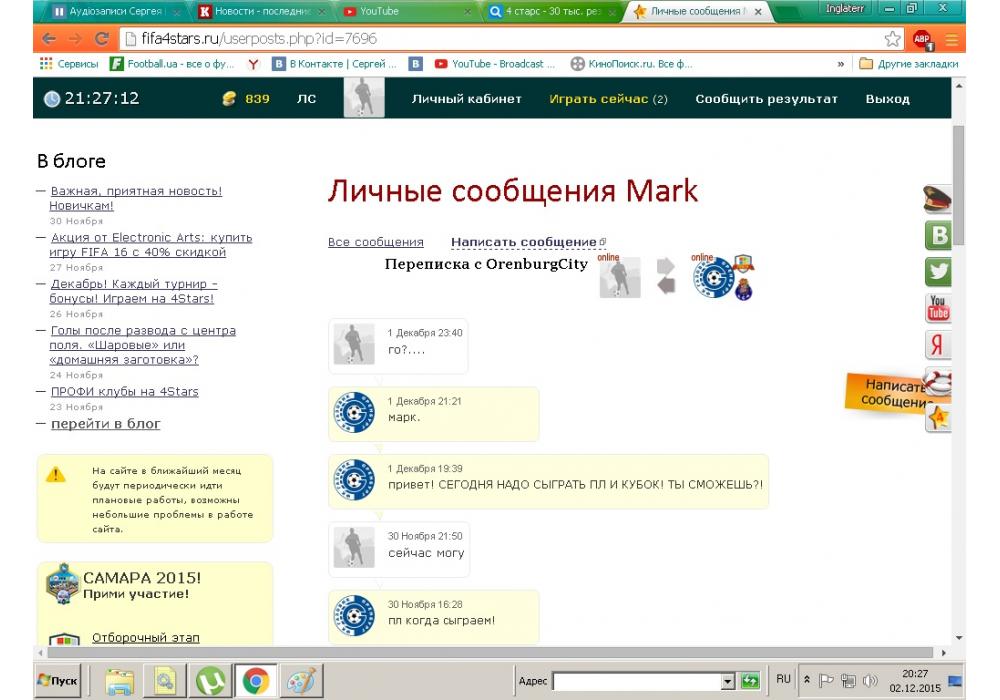The image size is (1000, 700).
Task: Reload the page with the refresh button
Action: pos(101,39)
